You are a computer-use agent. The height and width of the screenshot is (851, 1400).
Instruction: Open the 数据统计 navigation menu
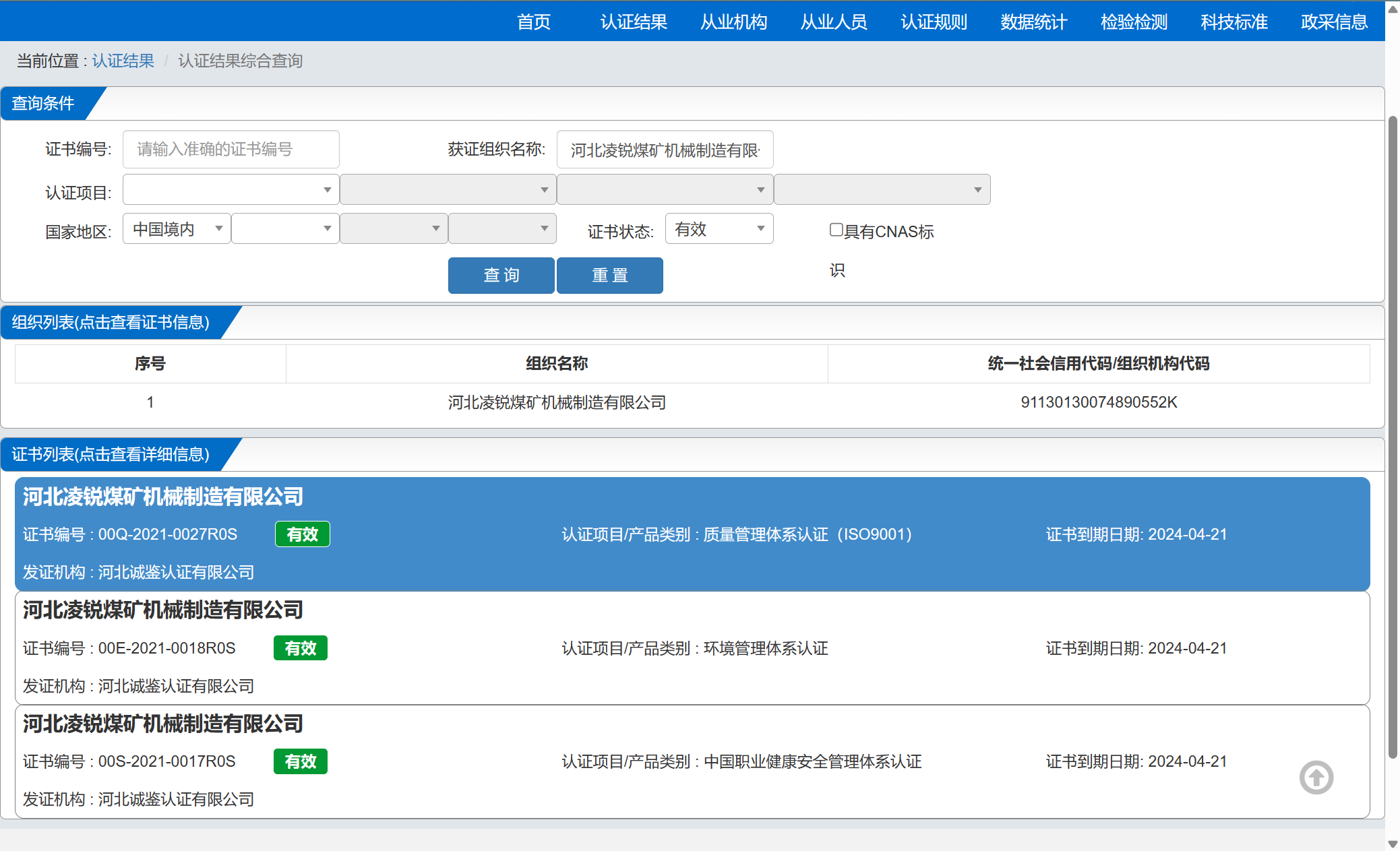point(1034,22)
